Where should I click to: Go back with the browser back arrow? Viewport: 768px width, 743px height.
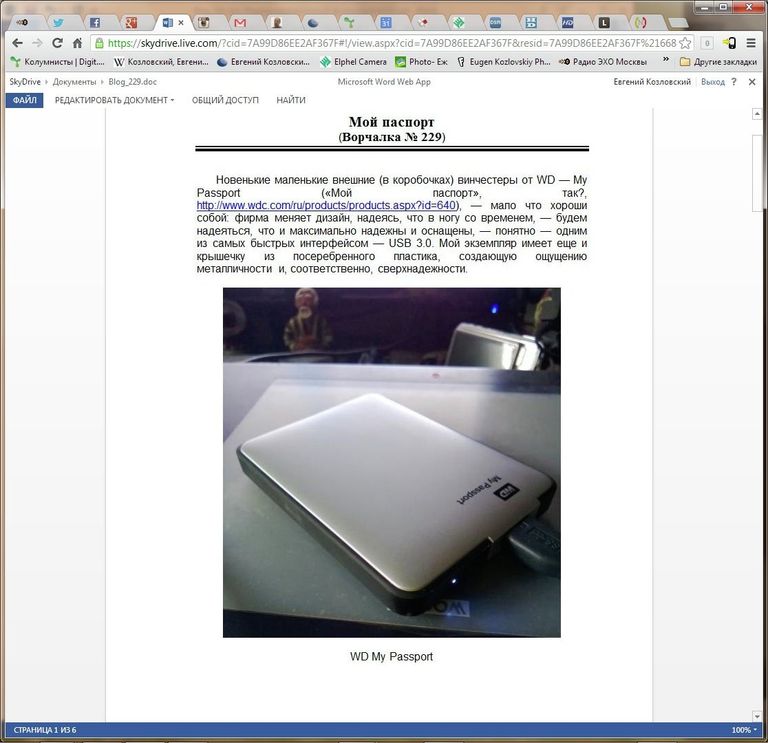[x=18, y=43]
